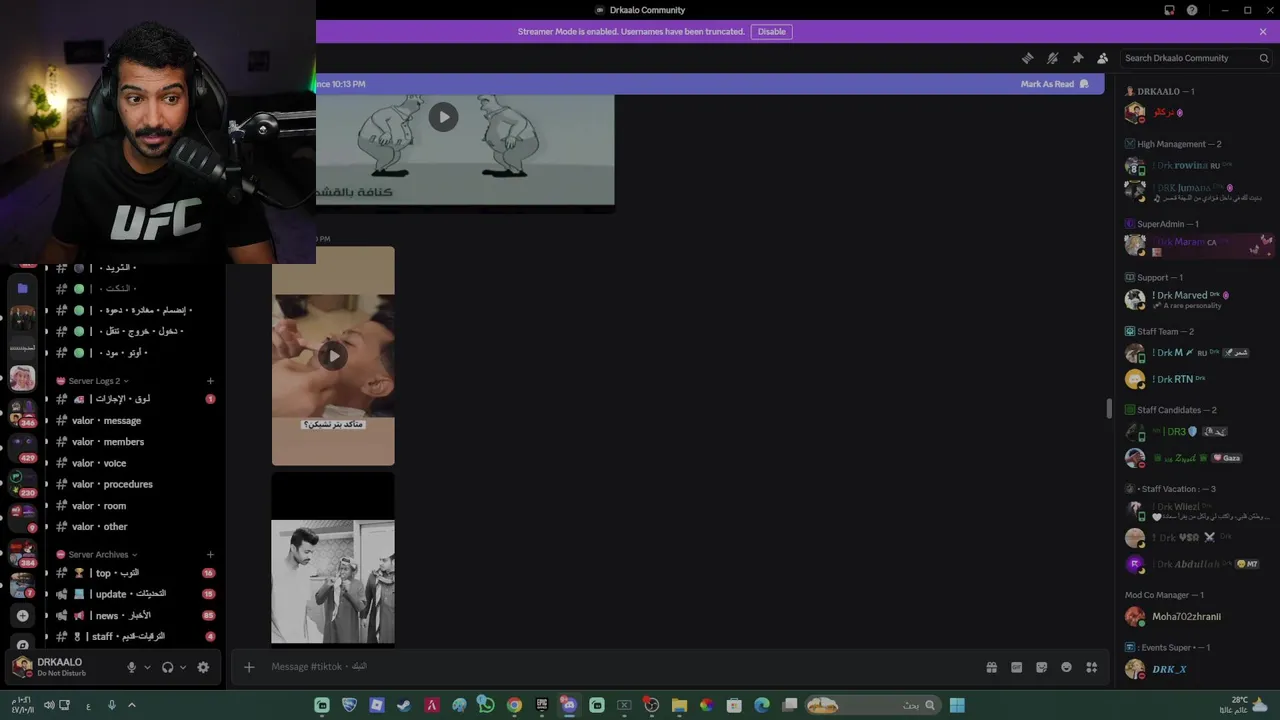Dismiss the streamer mode banner
The width and height of the screenshot is (1280, 720).
click(1263, 31)
